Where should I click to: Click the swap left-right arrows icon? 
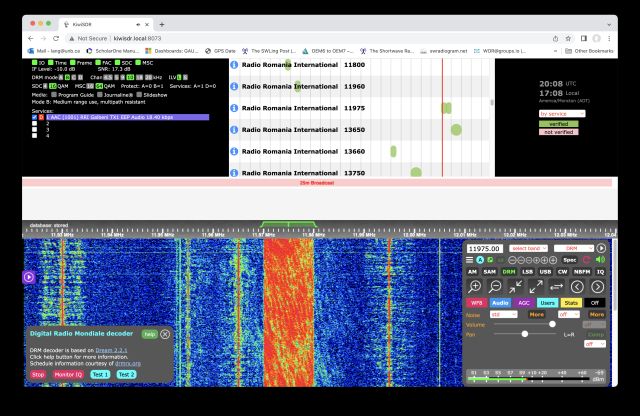556,287
